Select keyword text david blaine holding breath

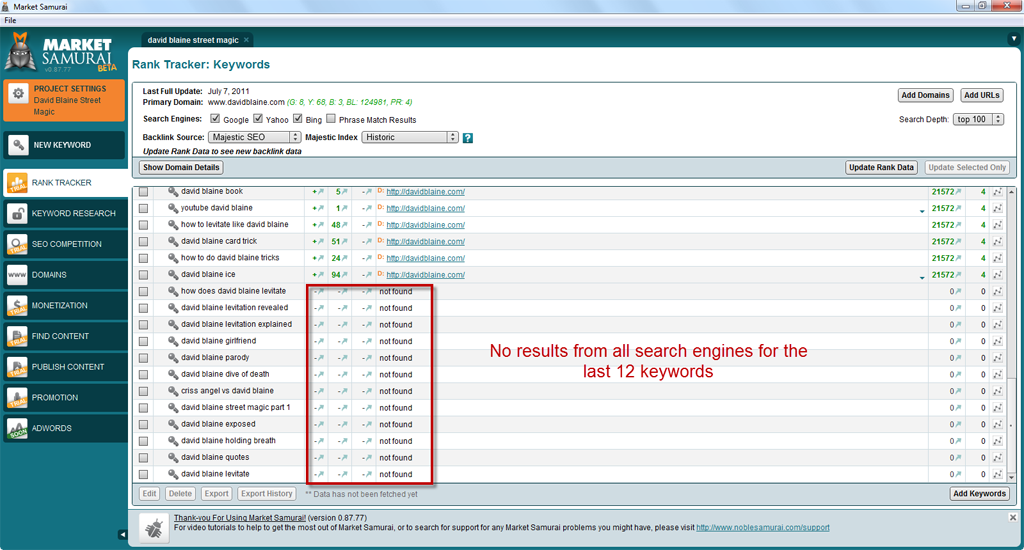click(229, 441)
